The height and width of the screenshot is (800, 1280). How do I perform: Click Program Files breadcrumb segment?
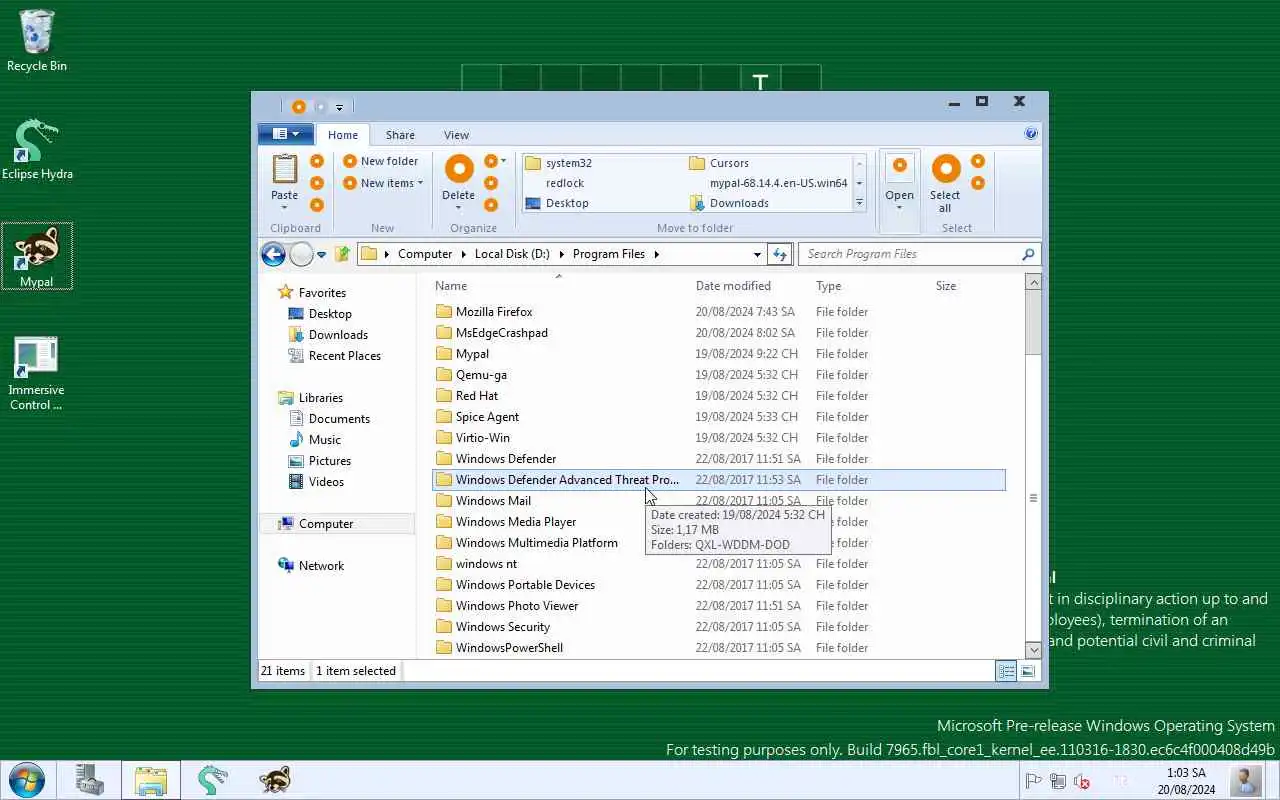click(x=609, y=254)
